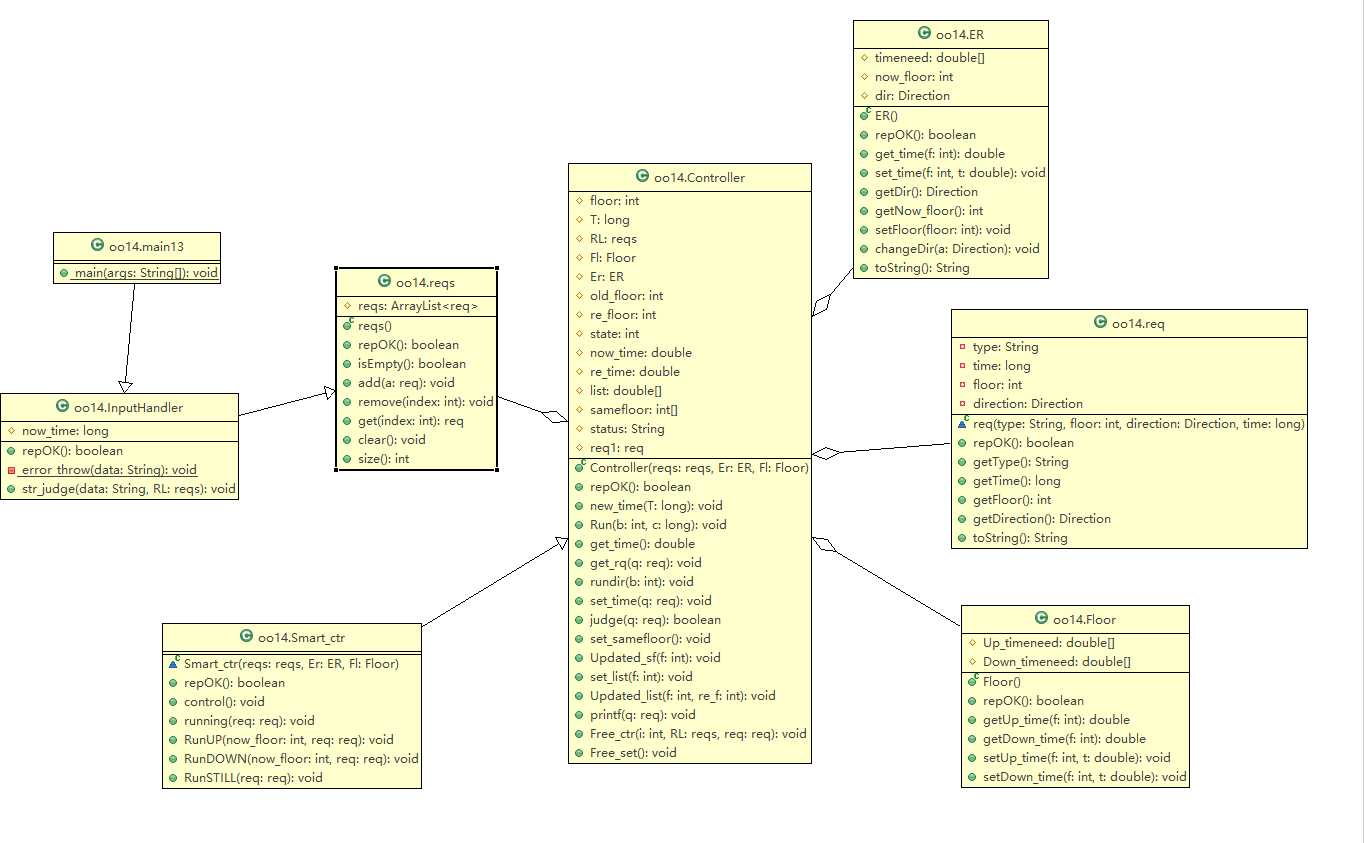Click the constructor icon beside ER()
The width and height of the screenshot is (1364, 843).
865,115
